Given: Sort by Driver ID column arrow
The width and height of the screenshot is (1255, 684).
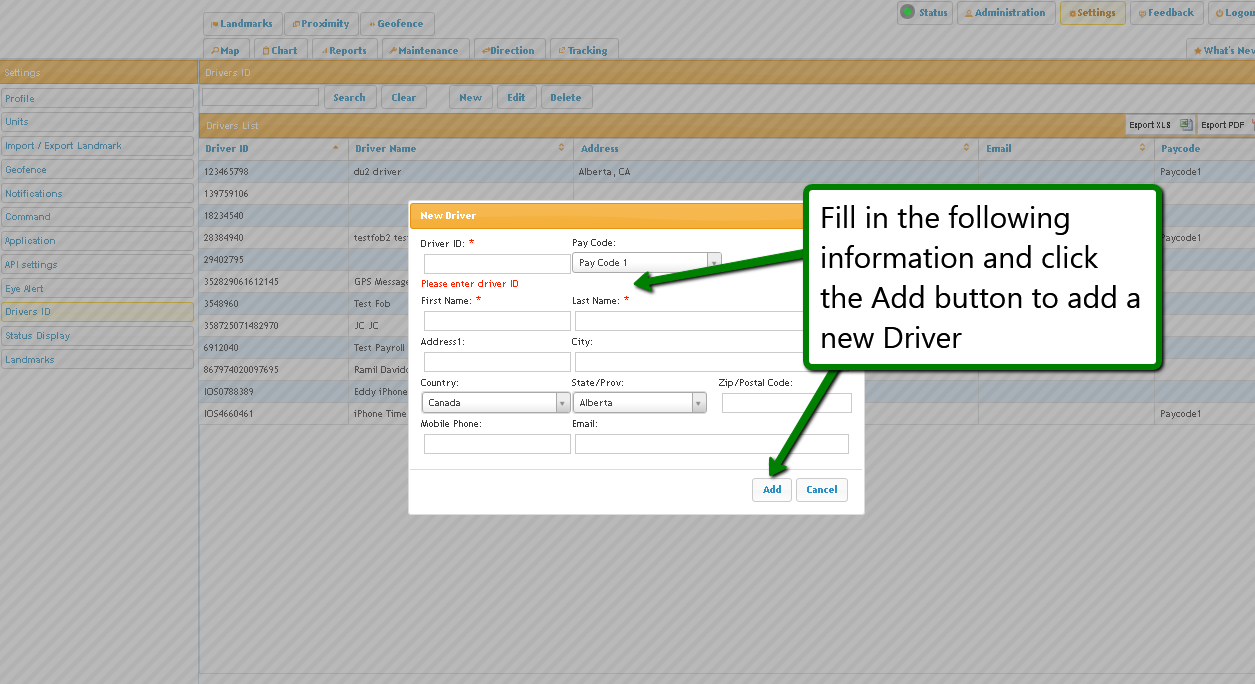Looking at the screenshot, I should 335,148.
